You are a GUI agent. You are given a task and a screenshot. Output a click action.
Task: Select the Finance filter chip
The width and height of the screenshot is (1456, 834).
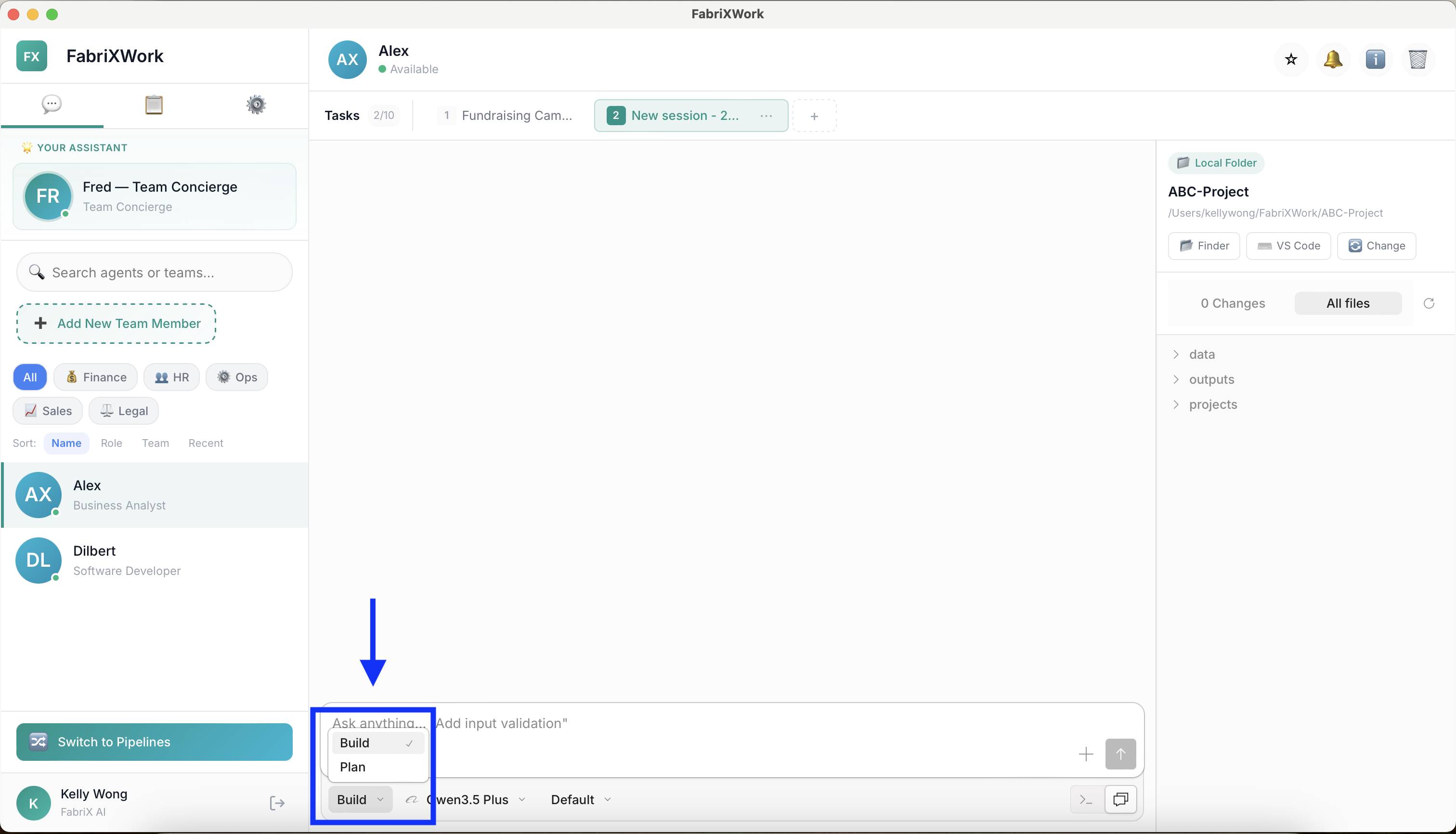pos(96,377)
